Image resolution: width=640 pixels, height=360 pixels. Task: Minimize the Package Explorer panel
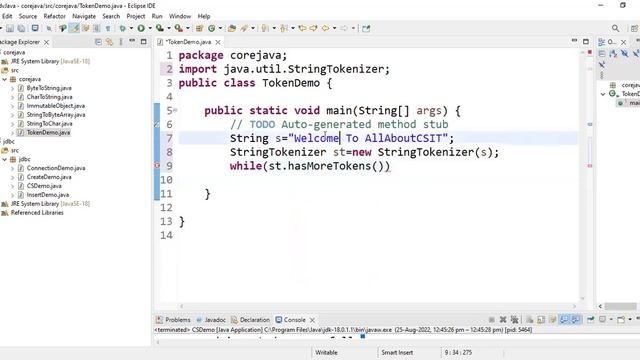point(132,41)
